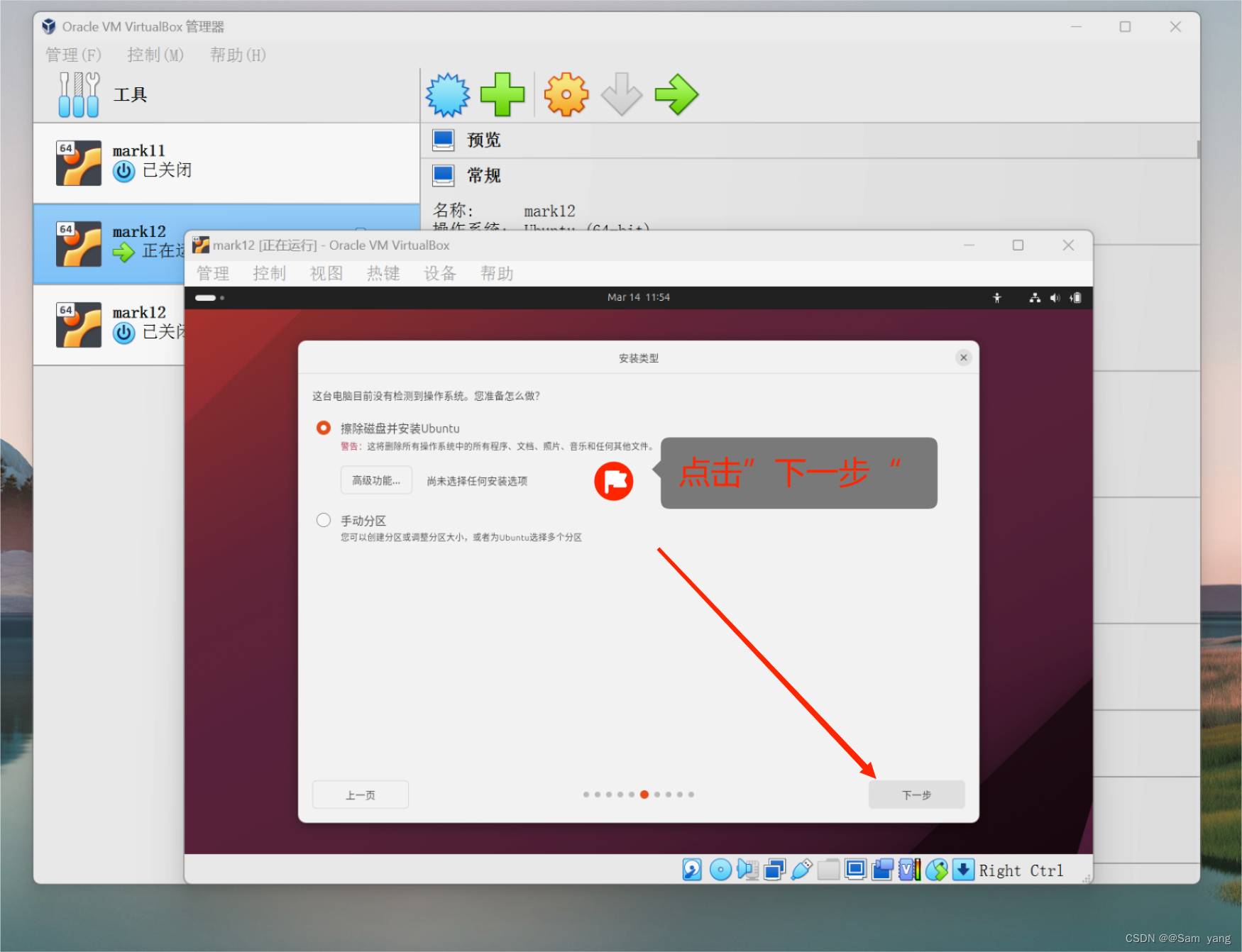
Task: Open 视图 menu in the mark12 VM window
Action: click(x=326, y=274)
